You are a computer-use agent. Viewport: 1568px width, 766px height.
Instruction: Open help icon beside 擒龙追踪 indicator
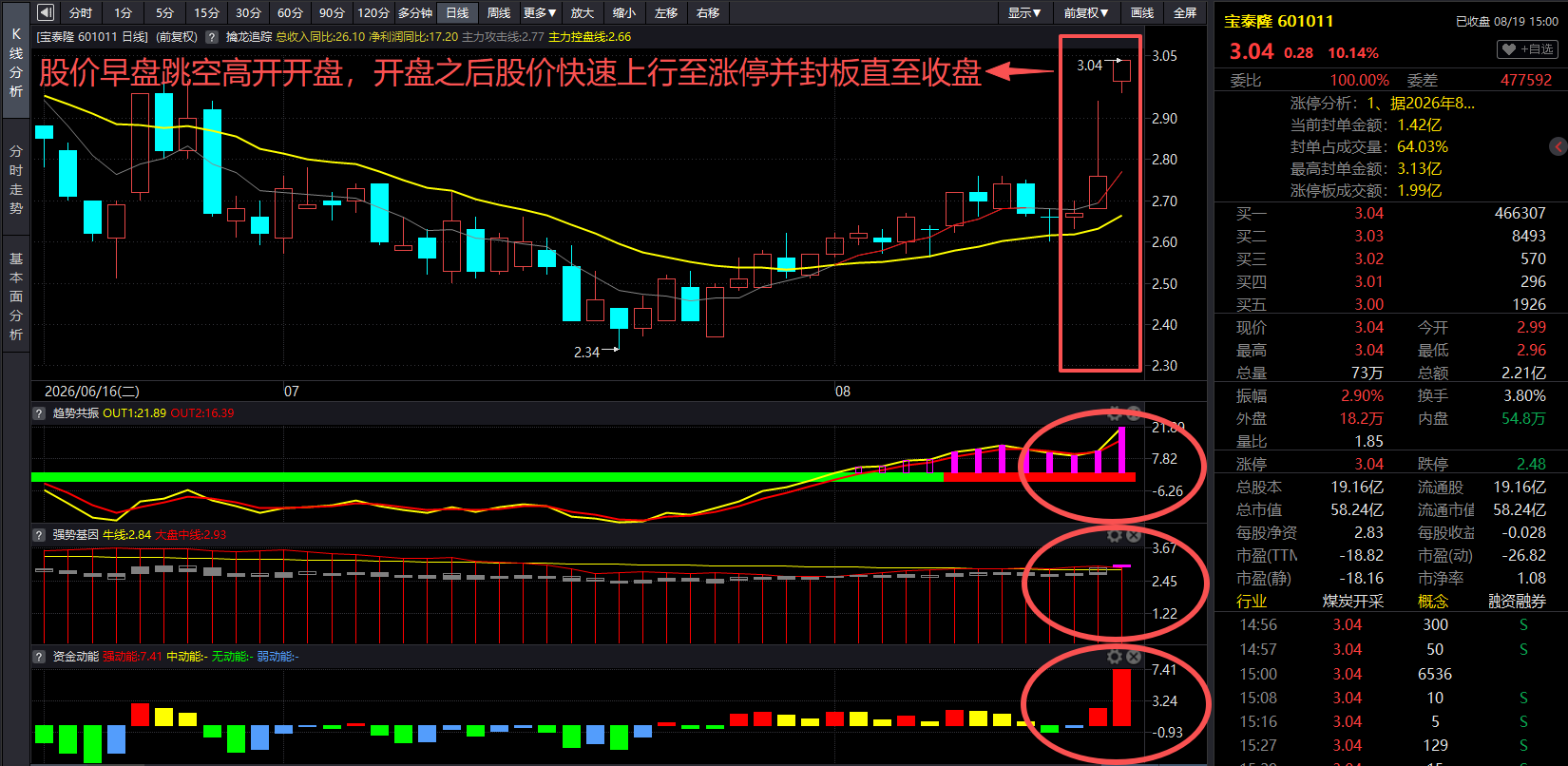coord(212,37)
